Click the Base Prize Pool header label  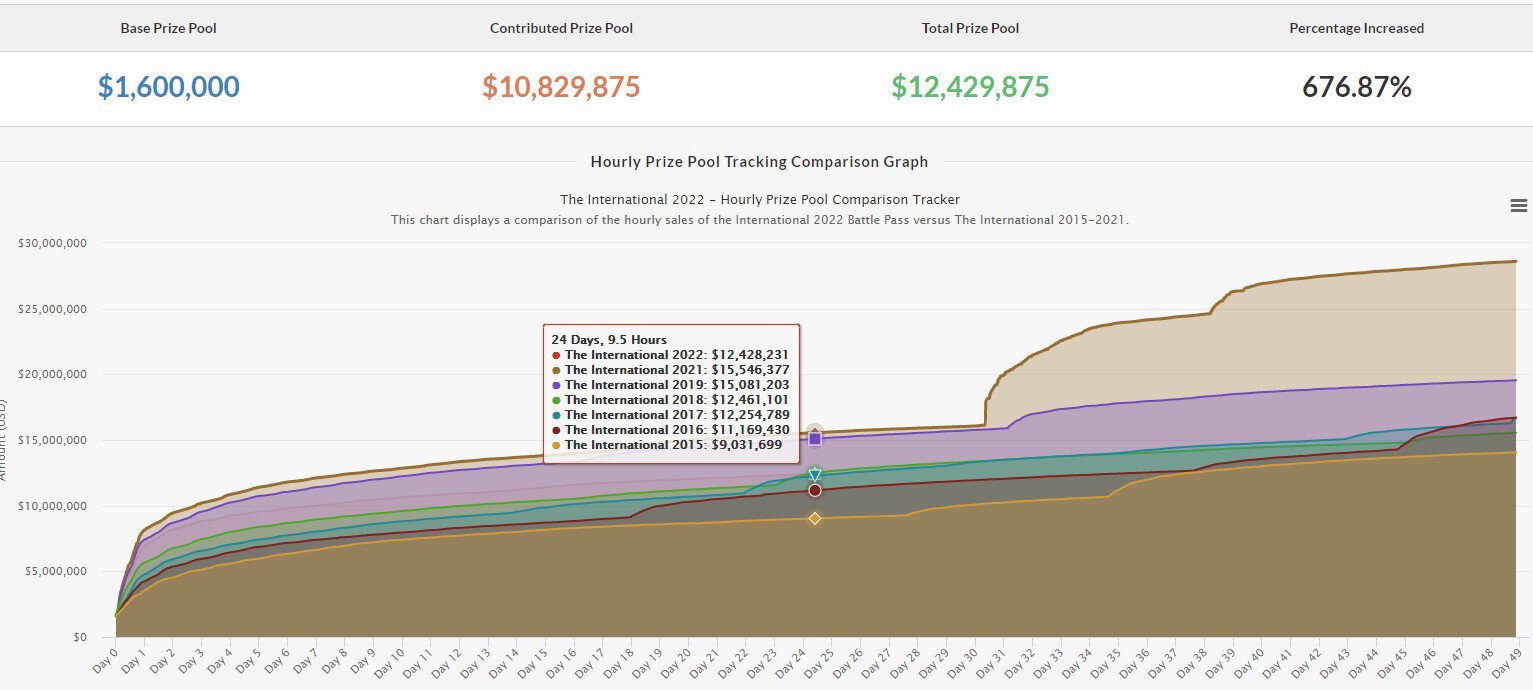(x=169, y=28)
